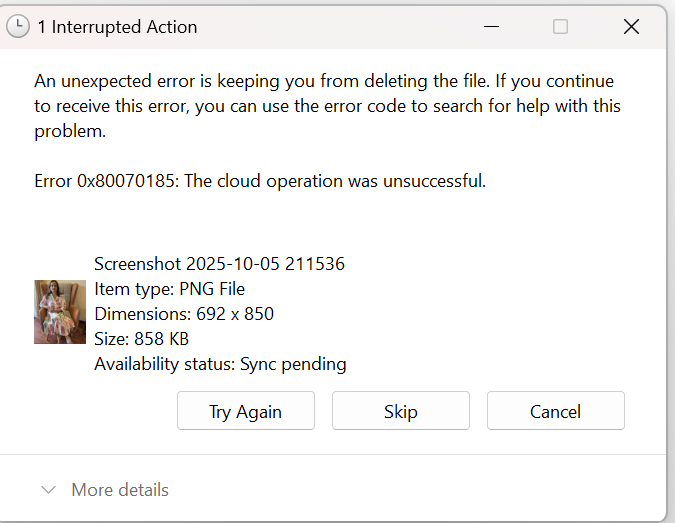Click the "1 Interrupted Action" title text
Screen dimensions: 675x523
tap(117, 27)
